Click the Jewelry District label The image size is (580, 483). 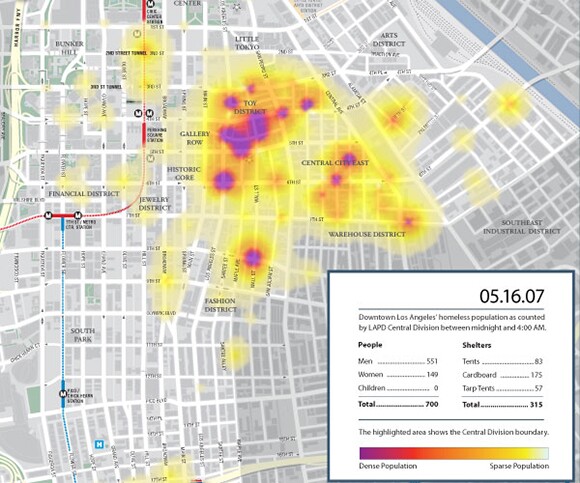click(x=155, y=204)
